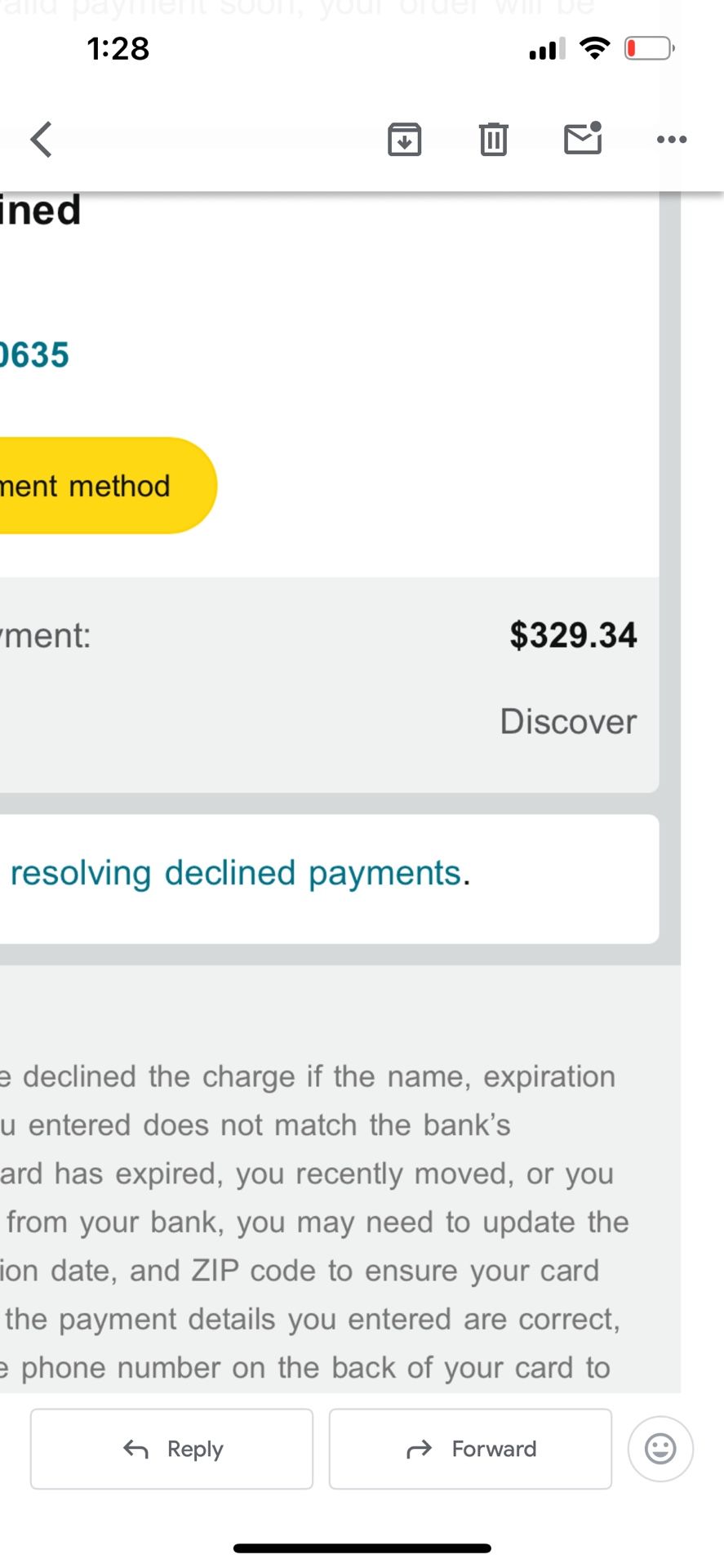Image resolution: width=724 pixels, height=1568 pixels.
Task: Tap the order number link ending in 0635
Action: 34,355
